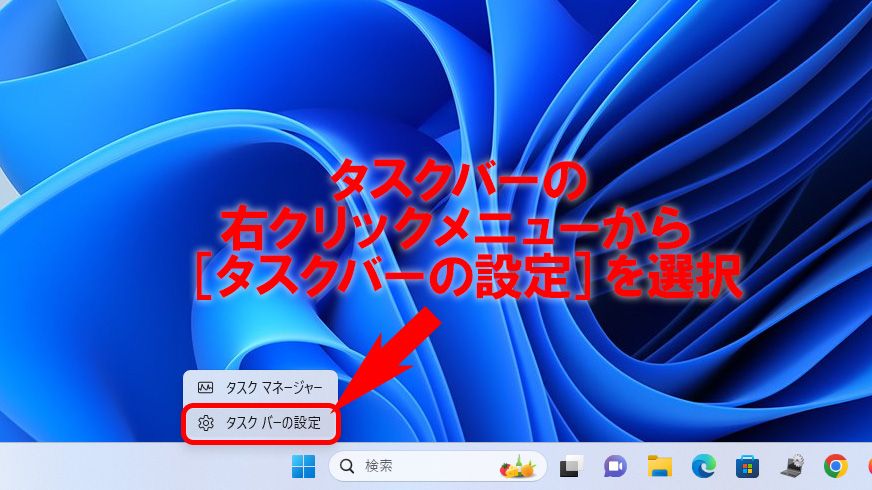Select タスク マネージャー in the context menu
Image resolution: width=872 pixels, height=490 pixels.
coord(260,388)
